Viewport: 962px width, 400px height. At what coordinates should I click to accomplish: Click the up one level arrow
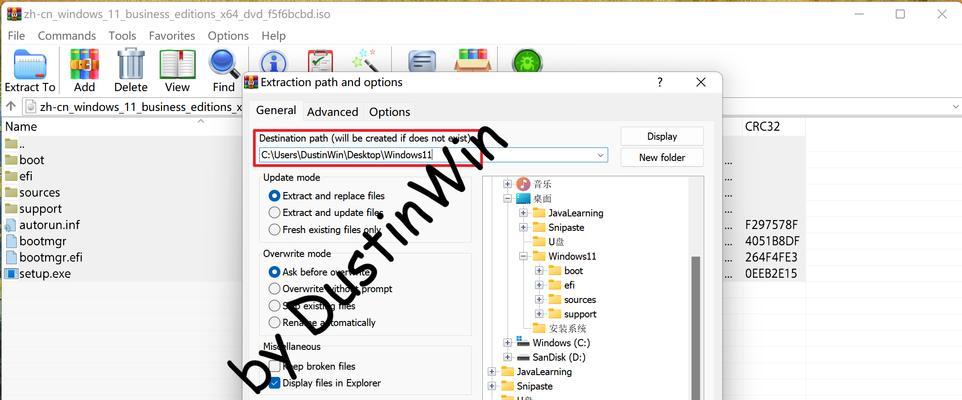tap(10, 107)
